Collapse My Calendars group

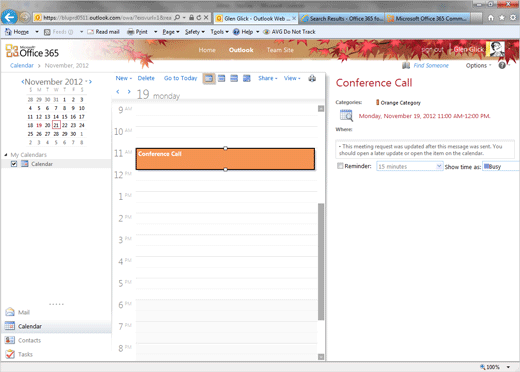click(x=6, y=155)
